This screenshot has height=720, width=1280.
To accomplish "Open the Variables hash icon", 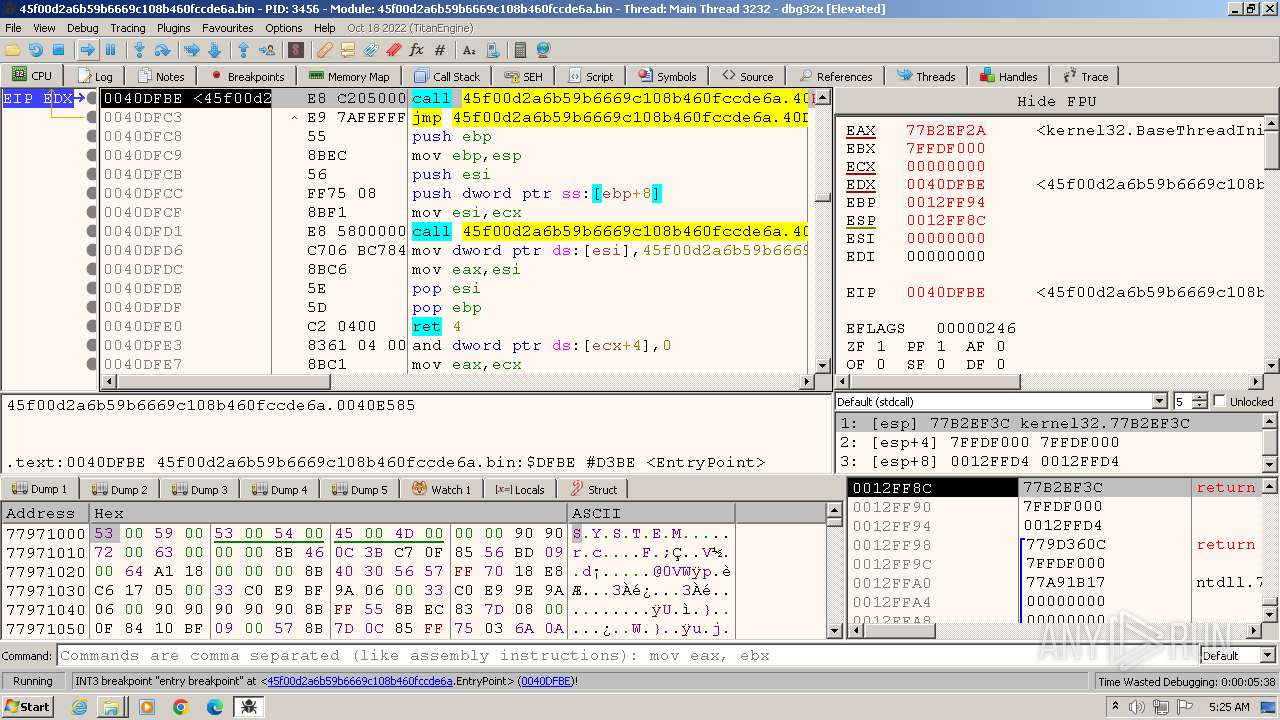I will point(440,49).
